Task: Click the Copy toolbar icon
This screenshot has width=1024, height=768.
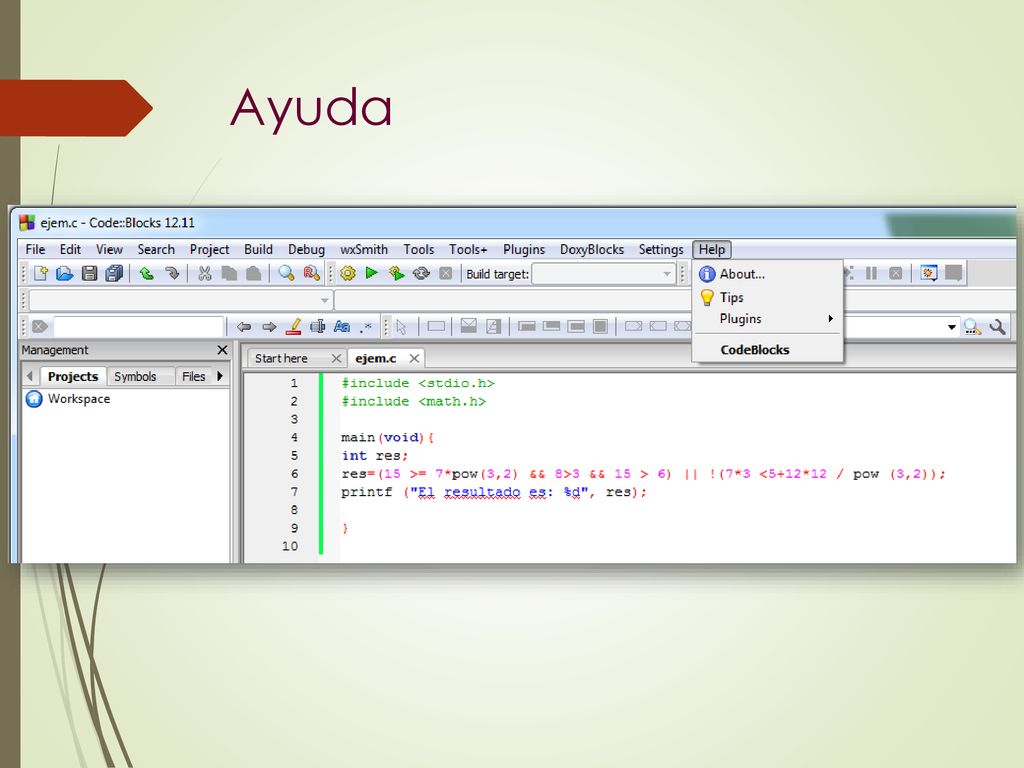Action: point(229,274)
